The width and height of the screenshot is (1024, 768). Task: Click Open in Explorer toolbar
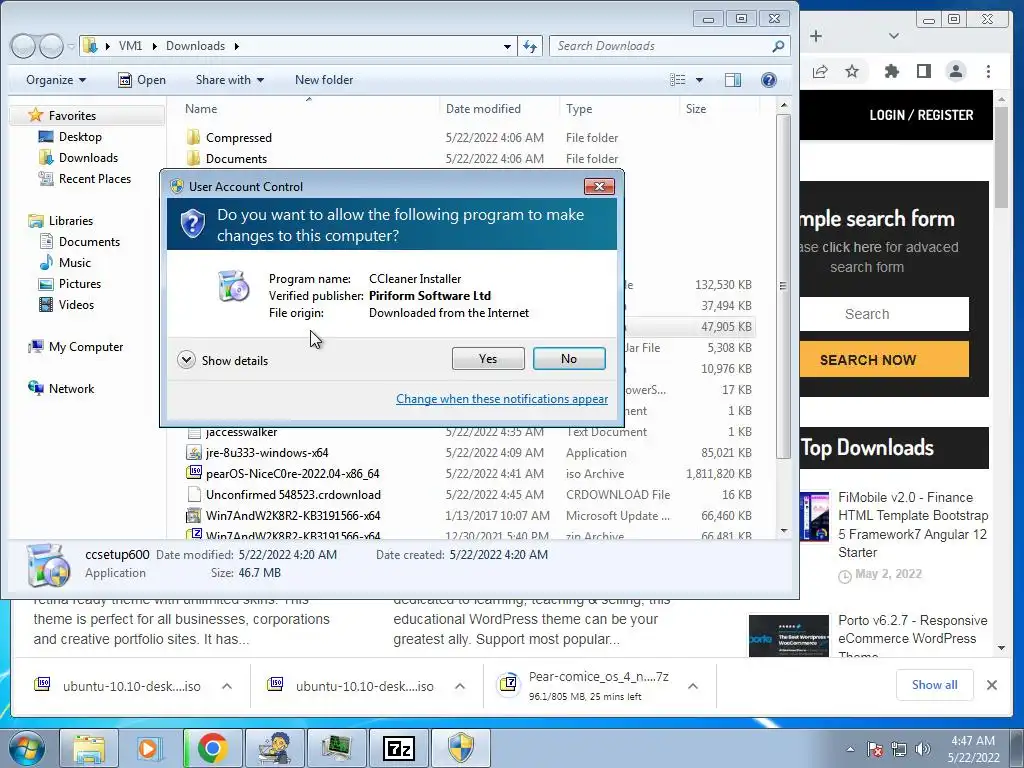click(142, 80)
